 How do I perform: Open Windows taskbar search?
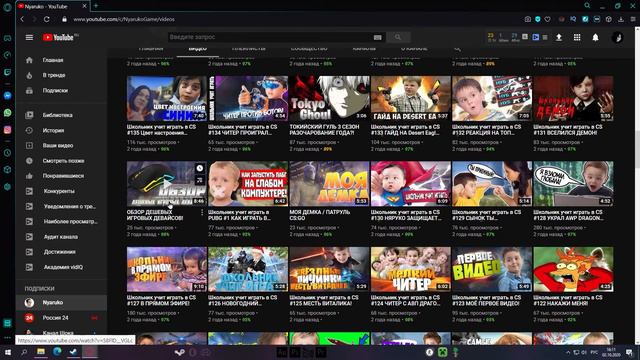pyautogui.click(x=24, y=352)
